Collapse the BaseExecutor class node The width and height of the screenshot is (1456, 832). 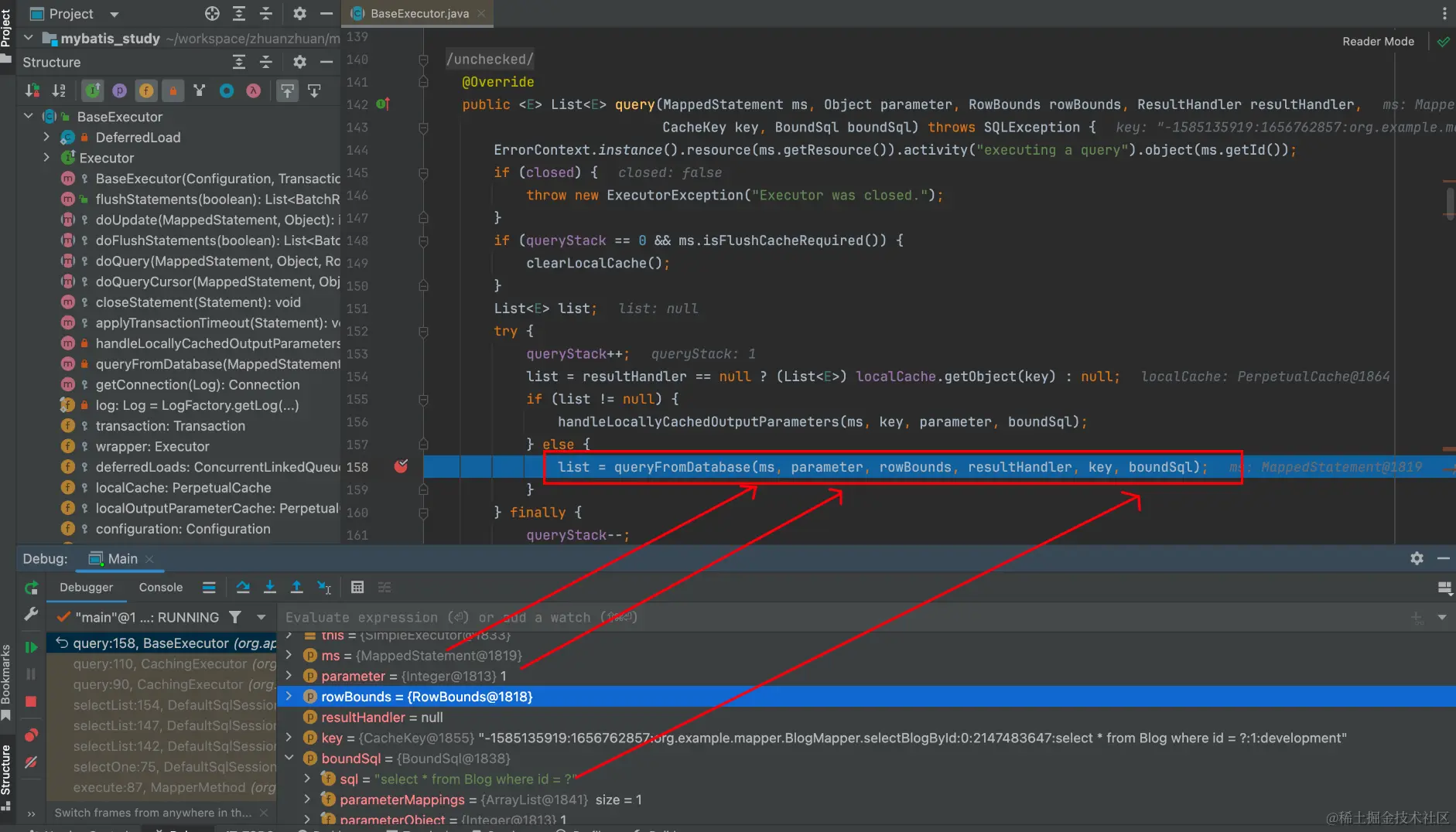(29, 116)
